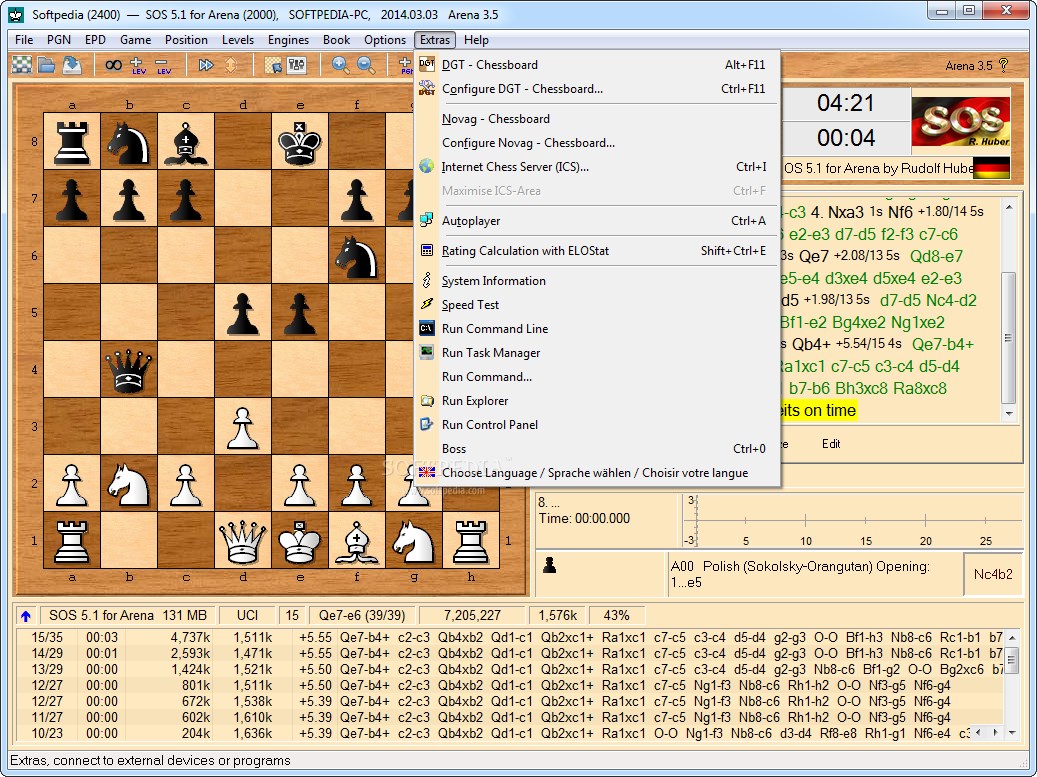Click the black knight on f6
Viewport: 1037px width, 777px height.
(356, 257)
